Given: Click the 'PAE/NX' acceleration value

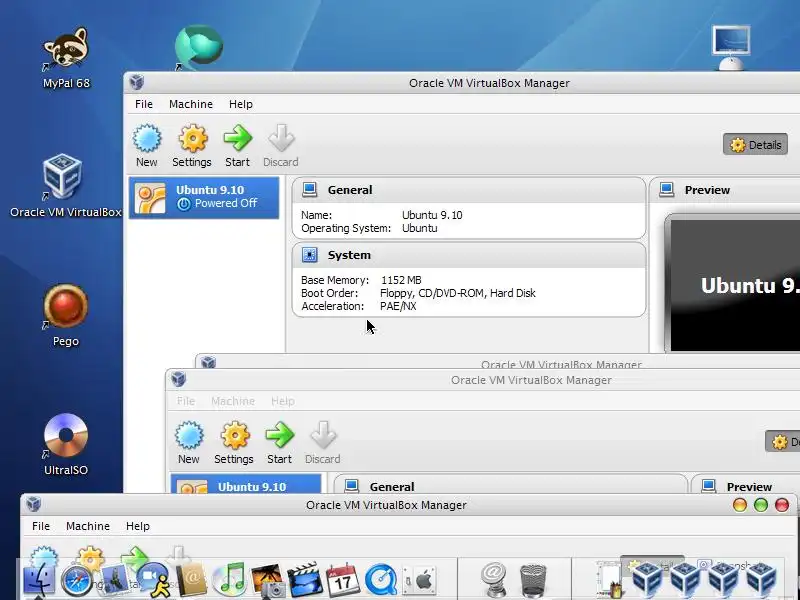Looking at the screenshot, I should 398,306.
